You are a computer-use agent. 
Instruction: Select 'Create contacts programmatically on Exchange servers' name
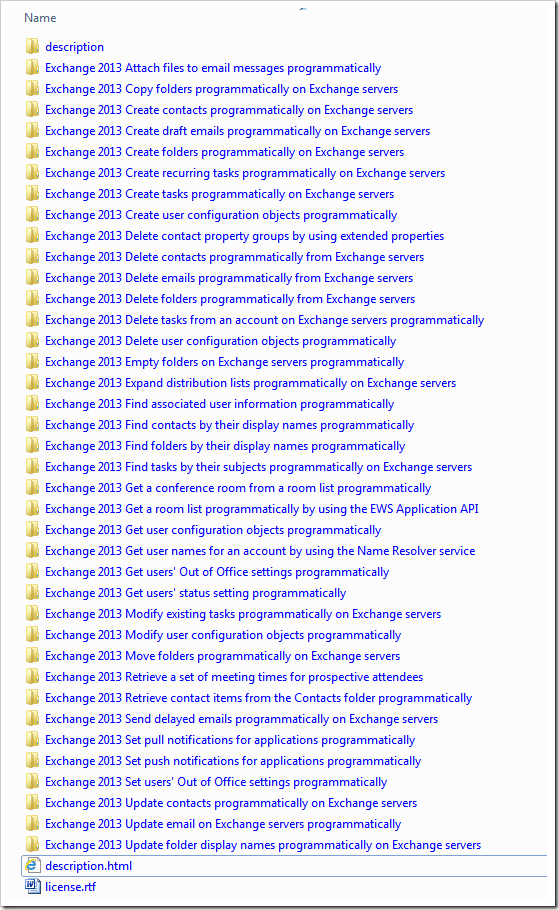tap(229, 110)
